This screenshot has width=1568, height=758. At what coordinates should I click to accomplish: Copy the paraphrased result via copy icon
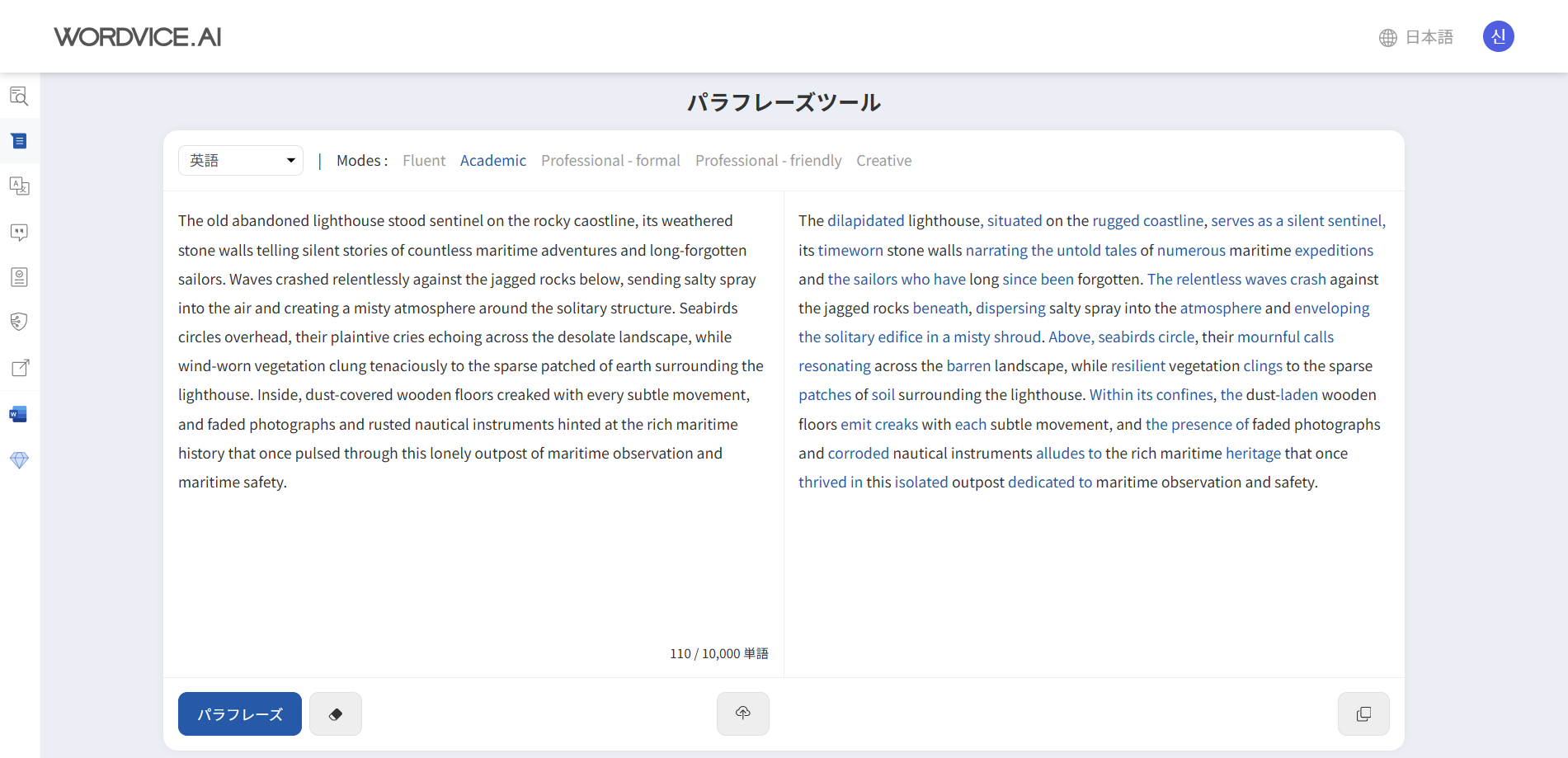pyautogui.click(x=1363, y=713)
